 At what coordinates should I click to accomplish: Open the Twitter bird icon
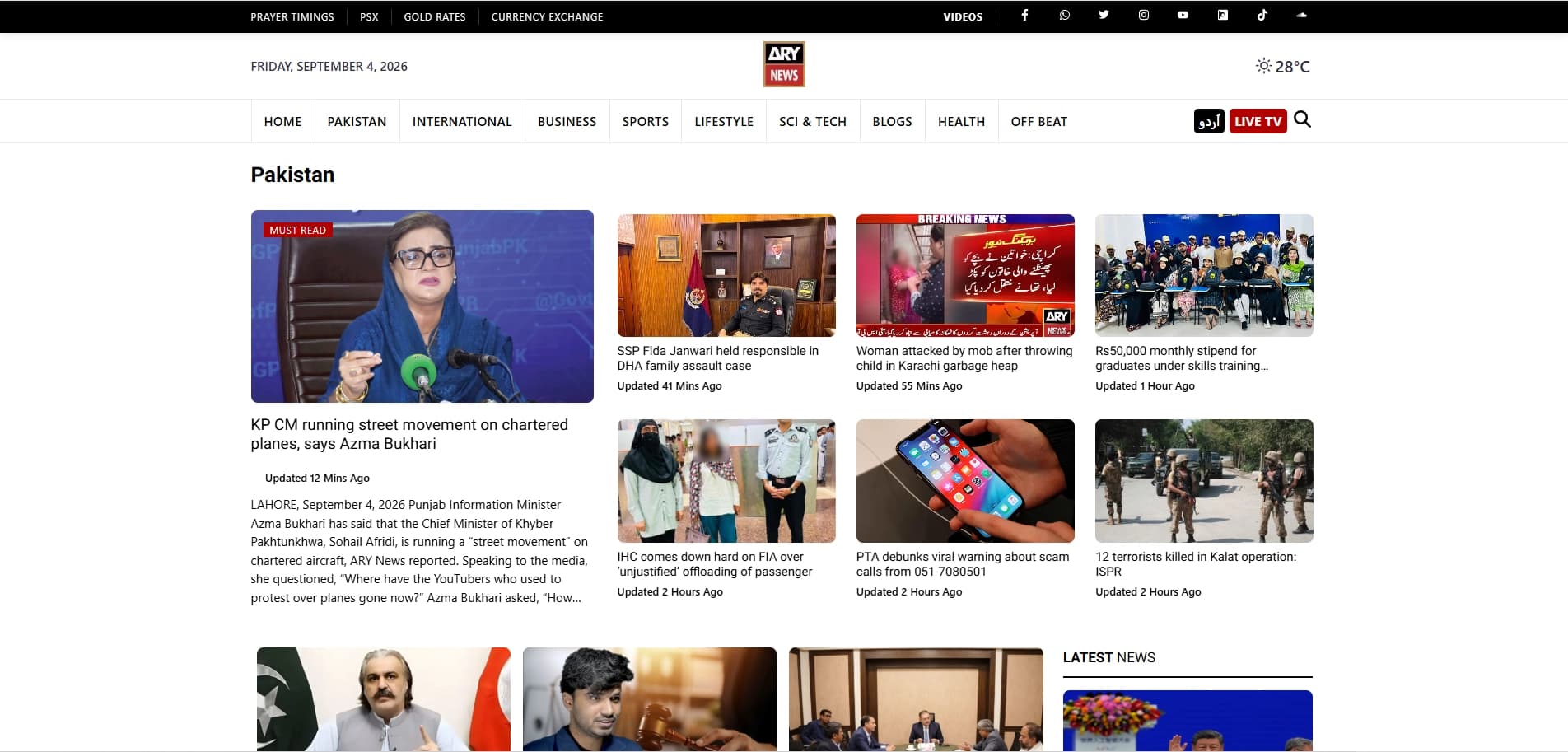pyautogui.click(x=1104, y=16)
